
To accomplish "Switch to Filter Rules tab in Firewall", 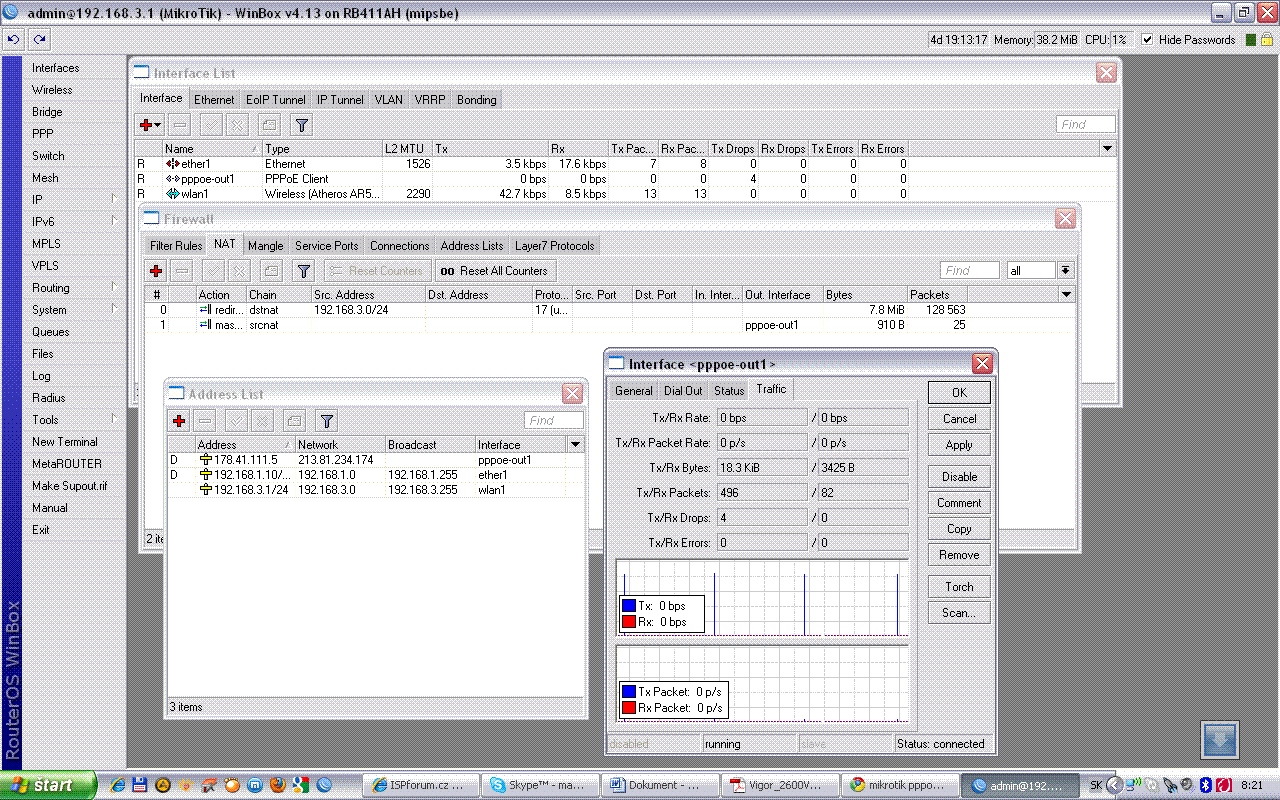I will tap(176, 246).
